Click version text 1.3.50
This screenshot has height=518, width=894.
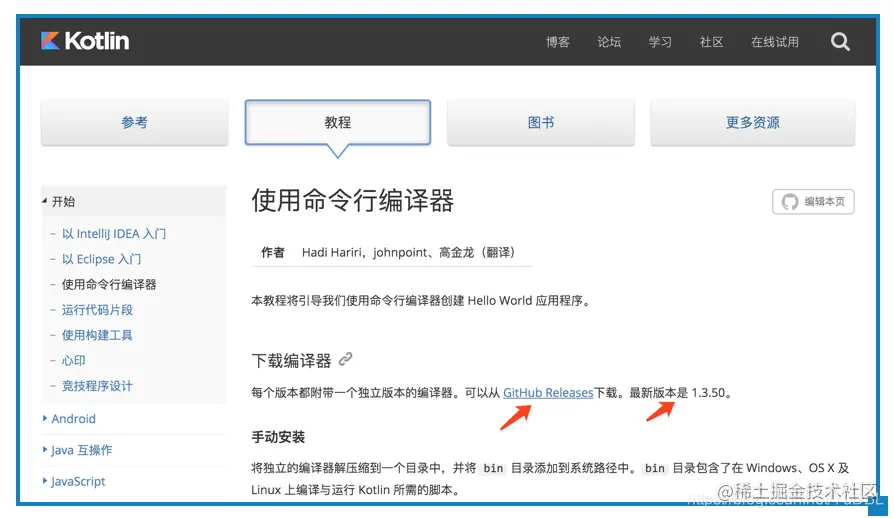708,393
